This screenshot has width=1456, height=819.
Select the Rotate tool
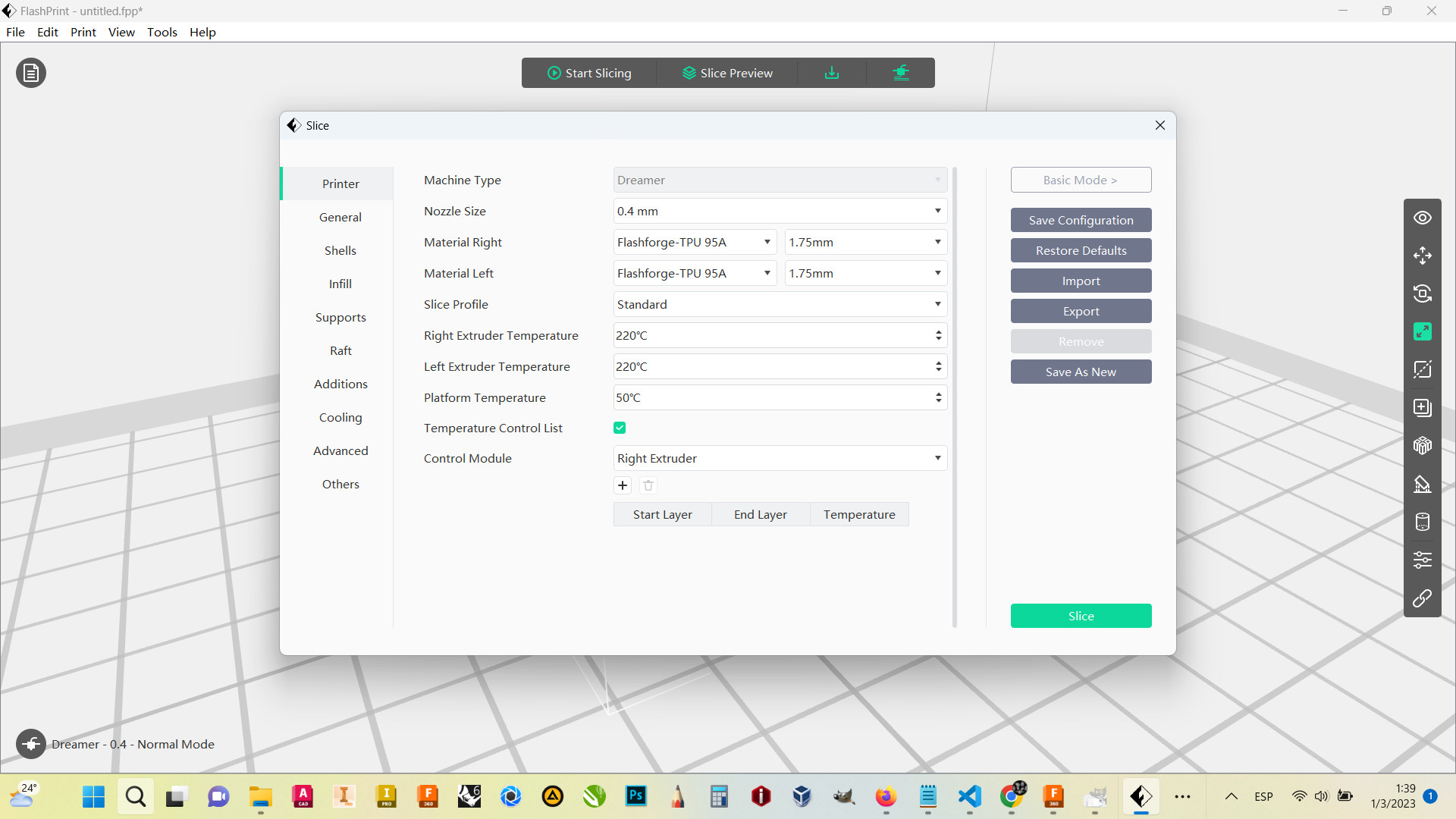[x=1423, y=293]
